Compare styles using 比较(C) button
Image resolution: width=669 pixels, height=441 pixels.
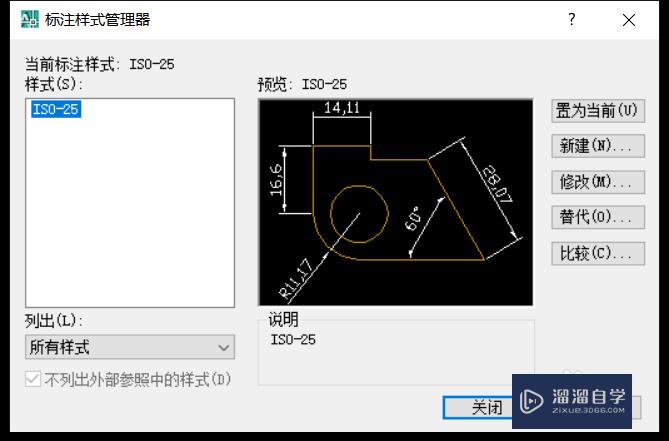(598, 254)
